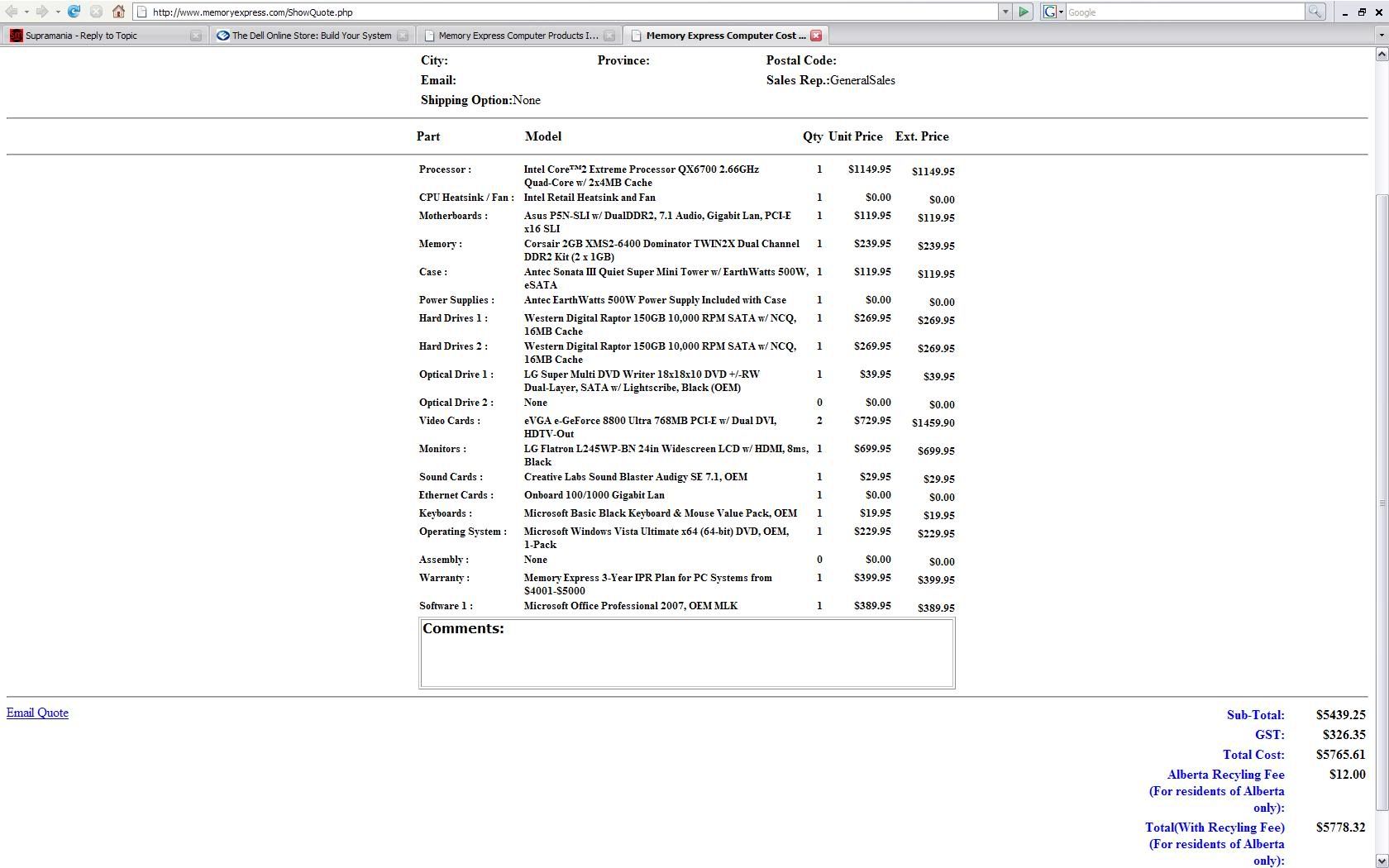1389x868 pixels.
Task: Open the Back button history dropdown
Action: (26, 12)
